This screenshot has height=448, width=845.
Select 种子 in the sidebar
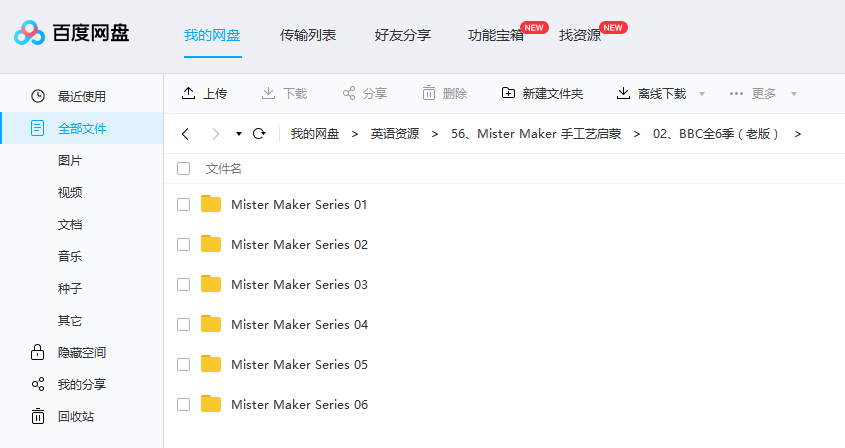[x=70, y=288]
